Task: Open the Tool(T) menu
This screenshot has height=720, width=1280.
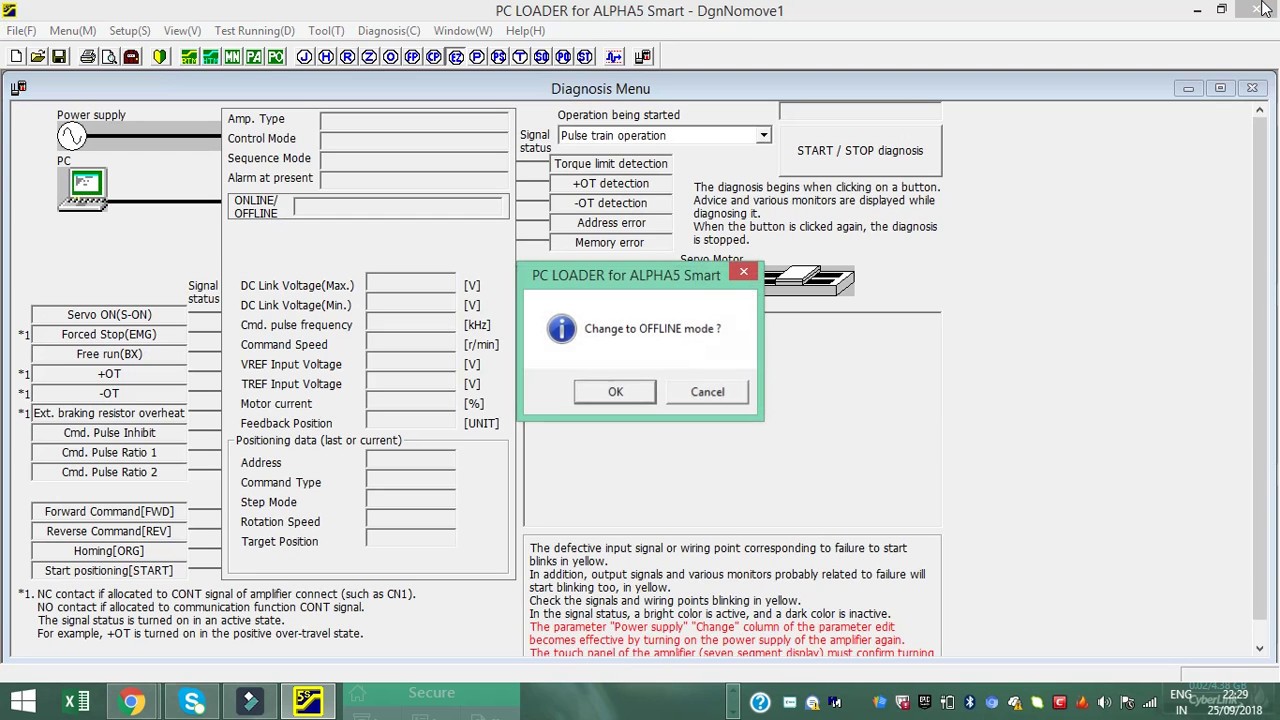Action: [x=326, y=31]
